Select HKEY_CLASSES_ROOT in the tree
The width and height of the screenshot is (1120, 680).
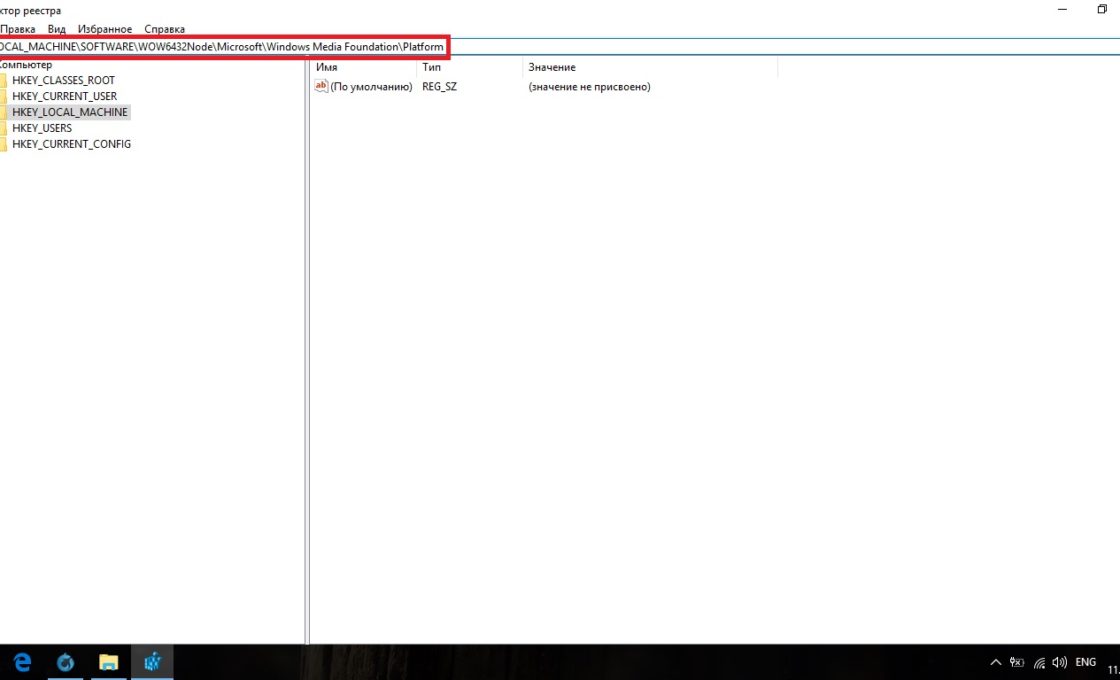tap(63, 80)
